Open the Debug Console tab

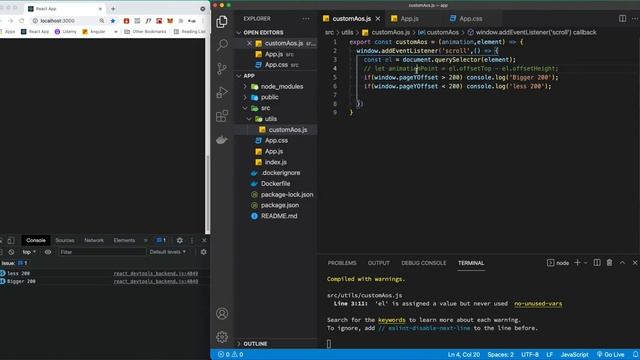[x=424, y=263]
